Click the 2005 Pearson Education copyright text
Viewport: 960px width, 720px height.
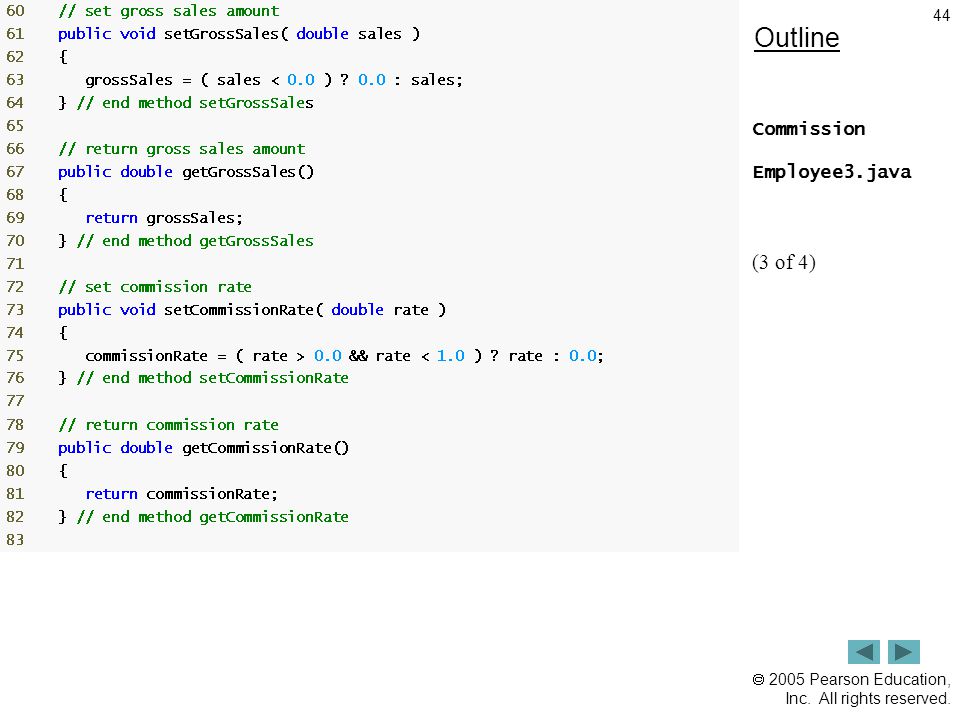(851, 689)
